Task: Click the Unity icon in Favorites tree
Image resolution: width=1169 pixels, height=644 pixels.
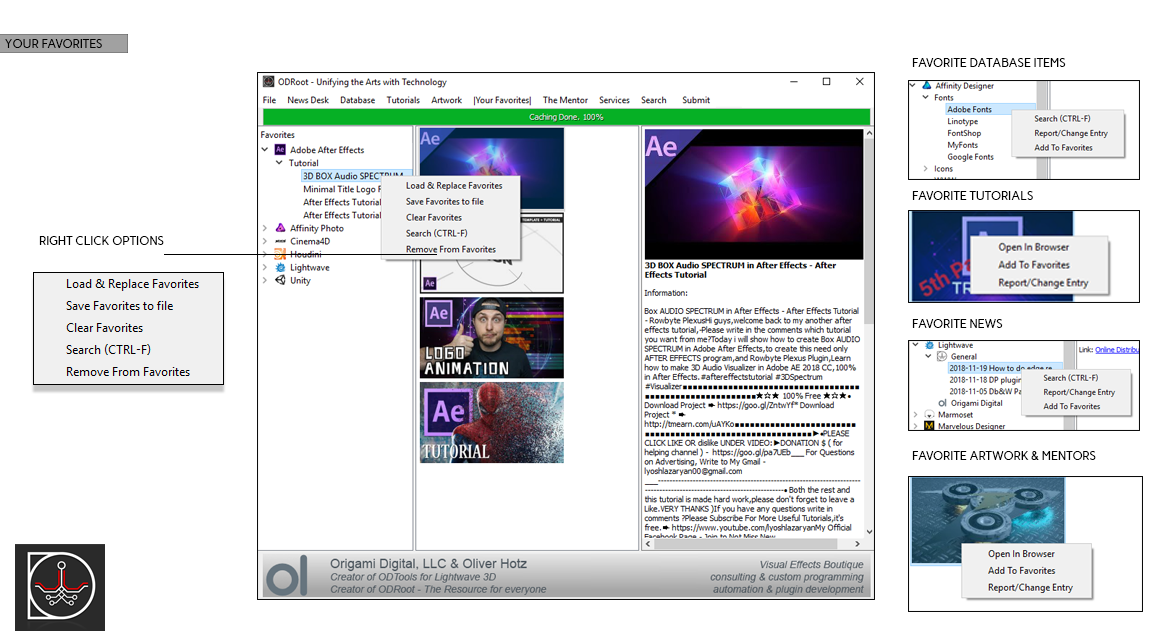Action: [280, 281]
